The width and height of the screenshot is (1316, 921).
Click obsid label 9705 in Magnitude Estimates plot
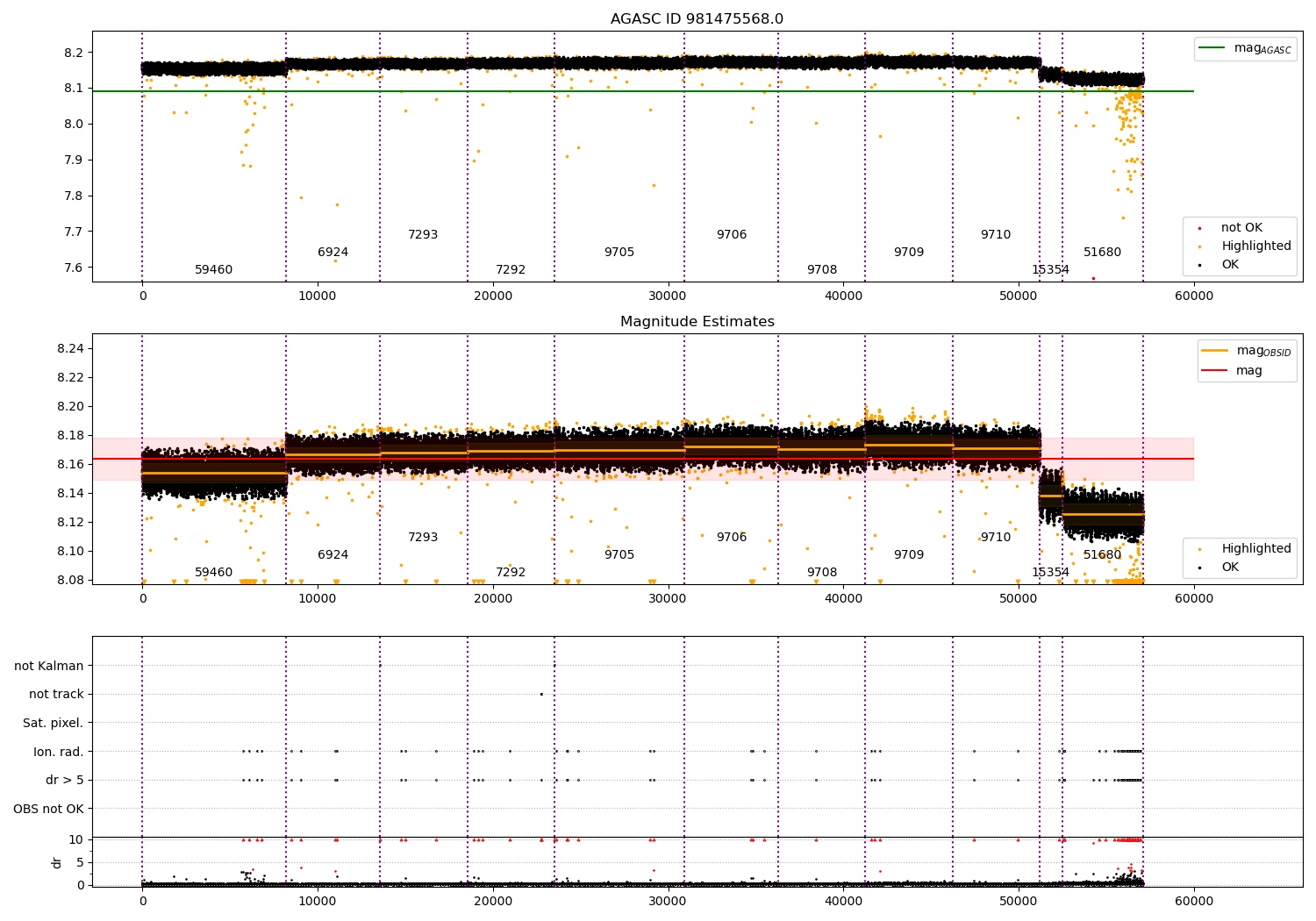pos(619,555)
